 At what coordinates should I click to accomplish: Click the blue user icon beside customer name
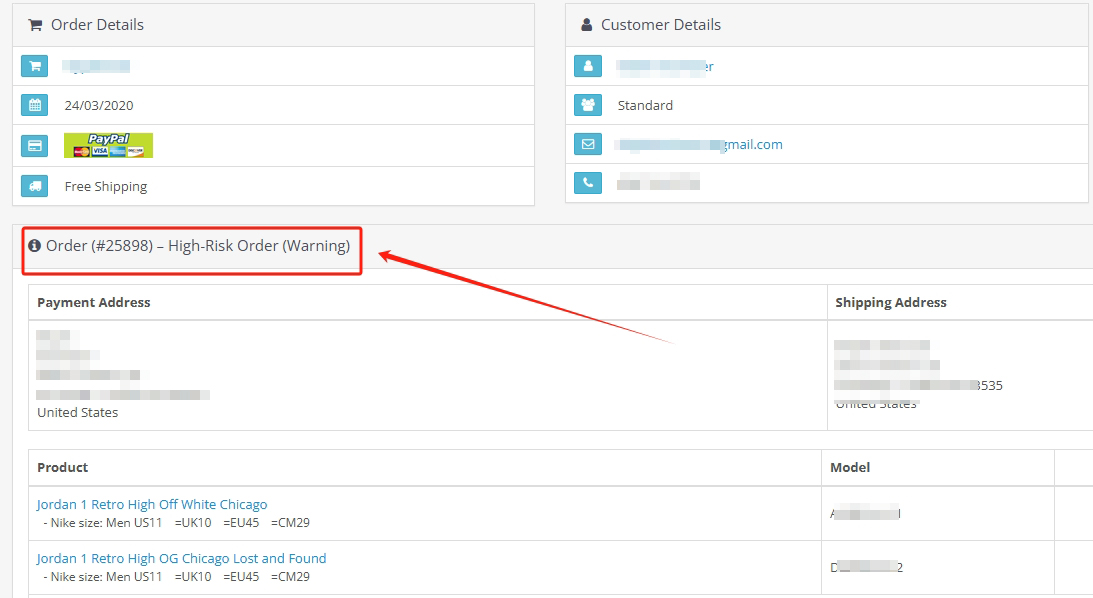pos(588,66)
